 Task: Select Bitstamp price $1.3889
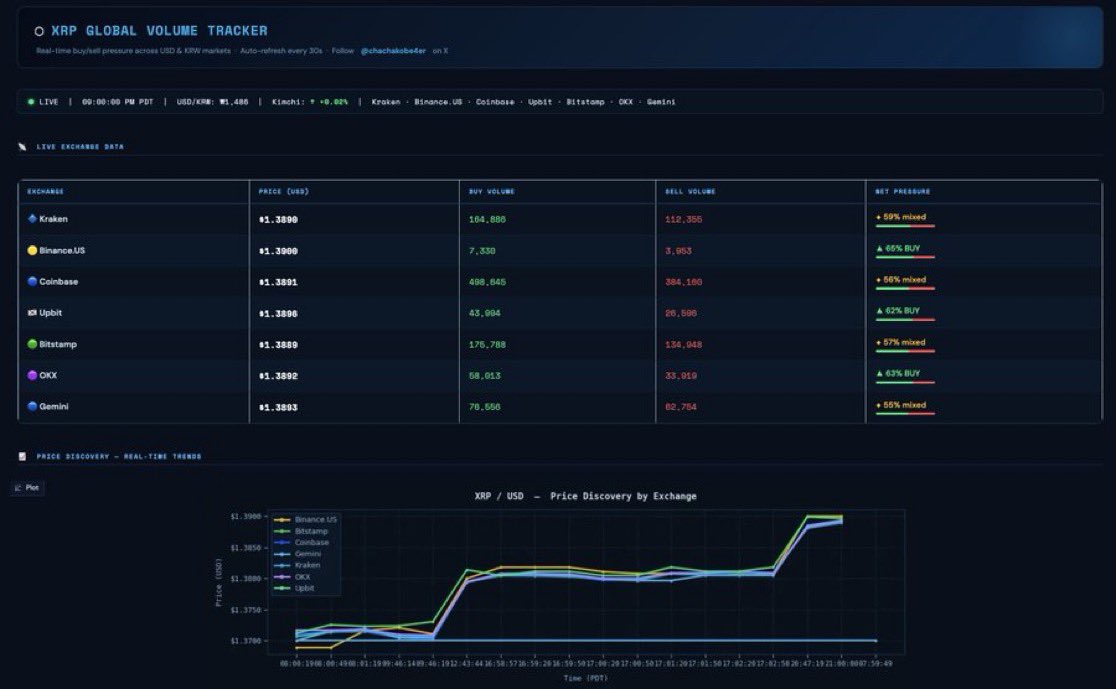coord(278,345)
